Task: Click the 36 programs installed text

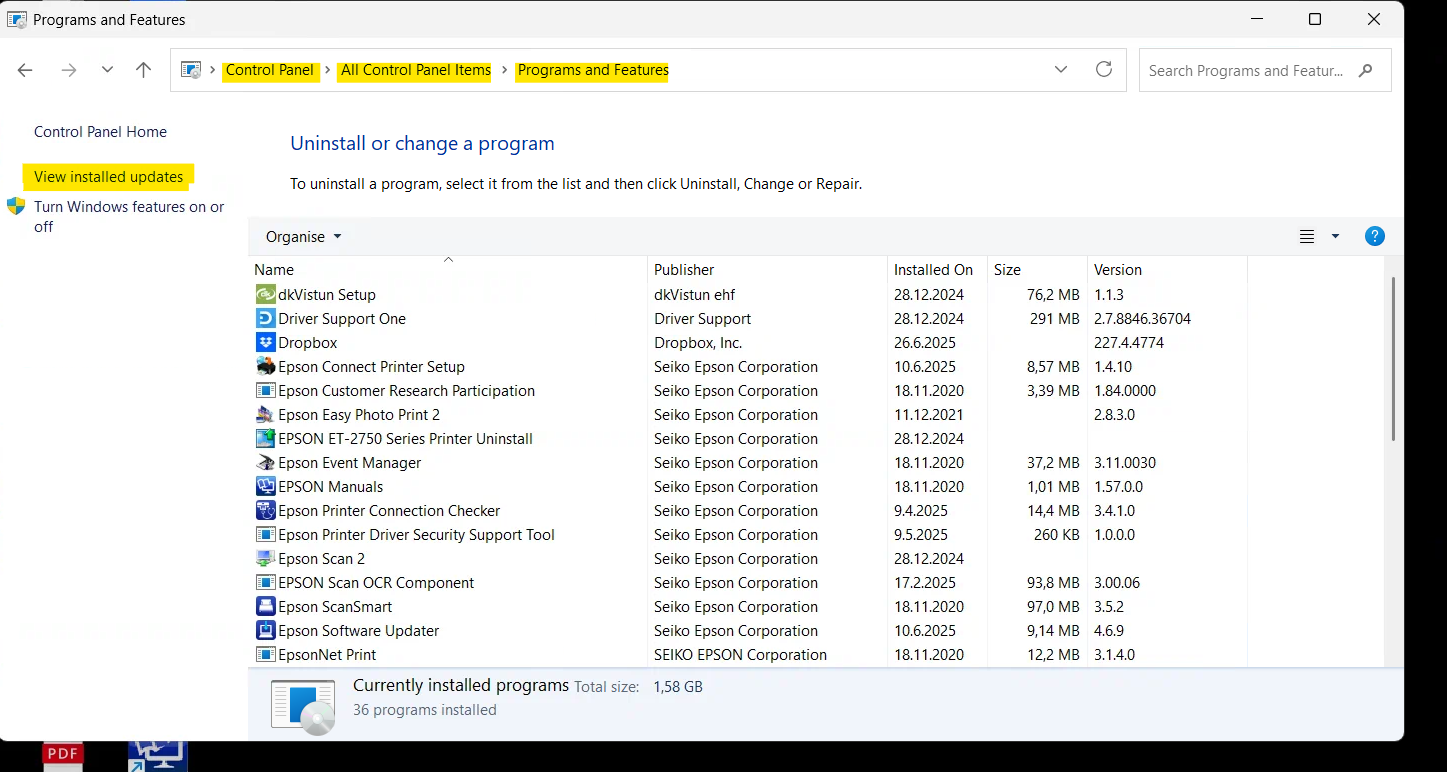Action: tap(425, 709)
